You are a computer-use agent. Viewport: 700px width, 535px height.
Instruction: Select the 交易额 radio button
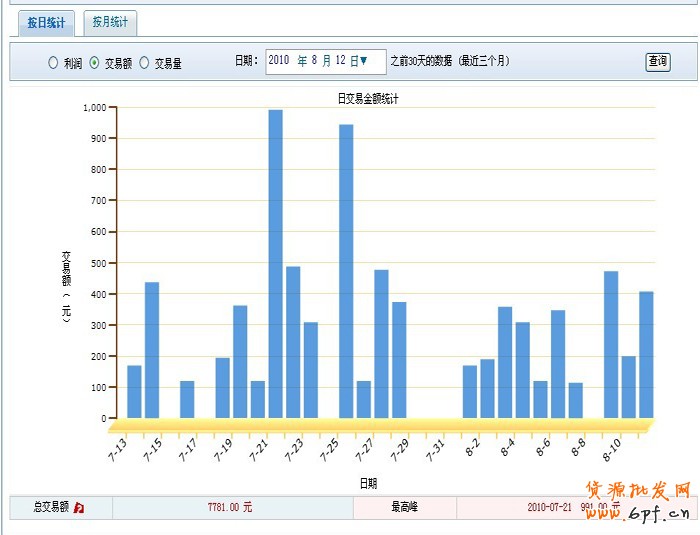point(94,63)
